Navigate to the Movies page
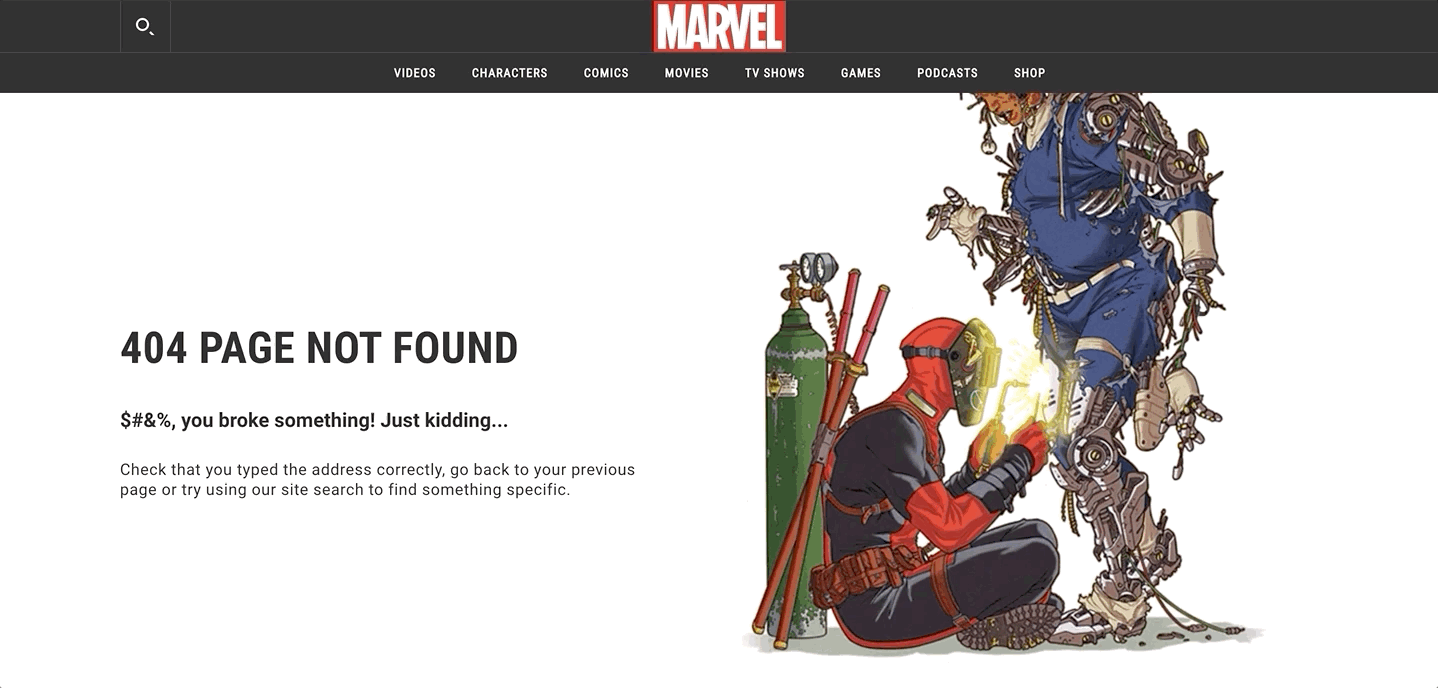Image resolution: width=1438 pixels, height=688 pixels. click(x=687, y=73)
